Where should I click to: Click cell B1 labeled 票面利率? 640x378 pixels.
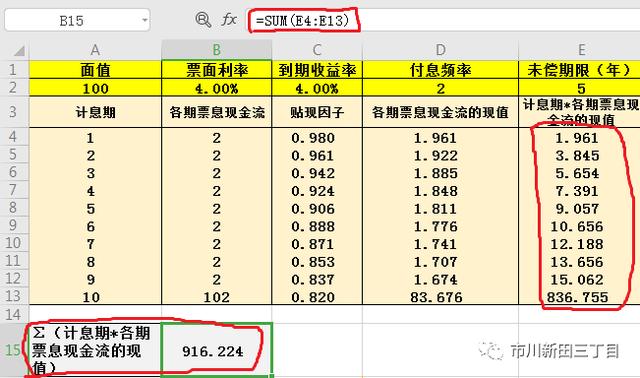click(217, 70)
